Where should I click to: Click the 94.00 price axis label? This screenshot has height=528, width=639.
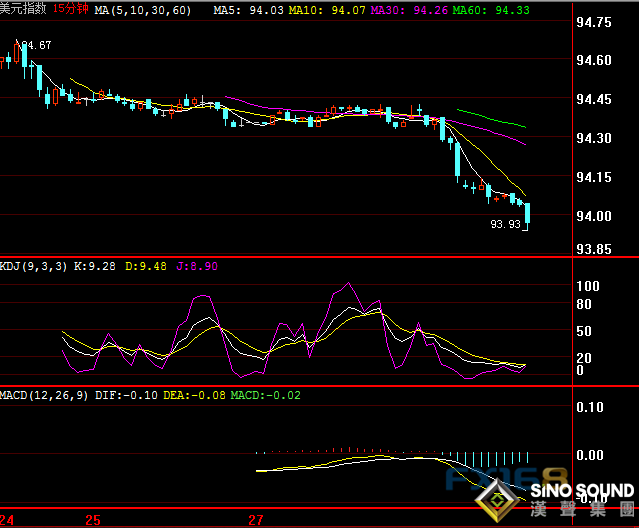click(593, 216)
